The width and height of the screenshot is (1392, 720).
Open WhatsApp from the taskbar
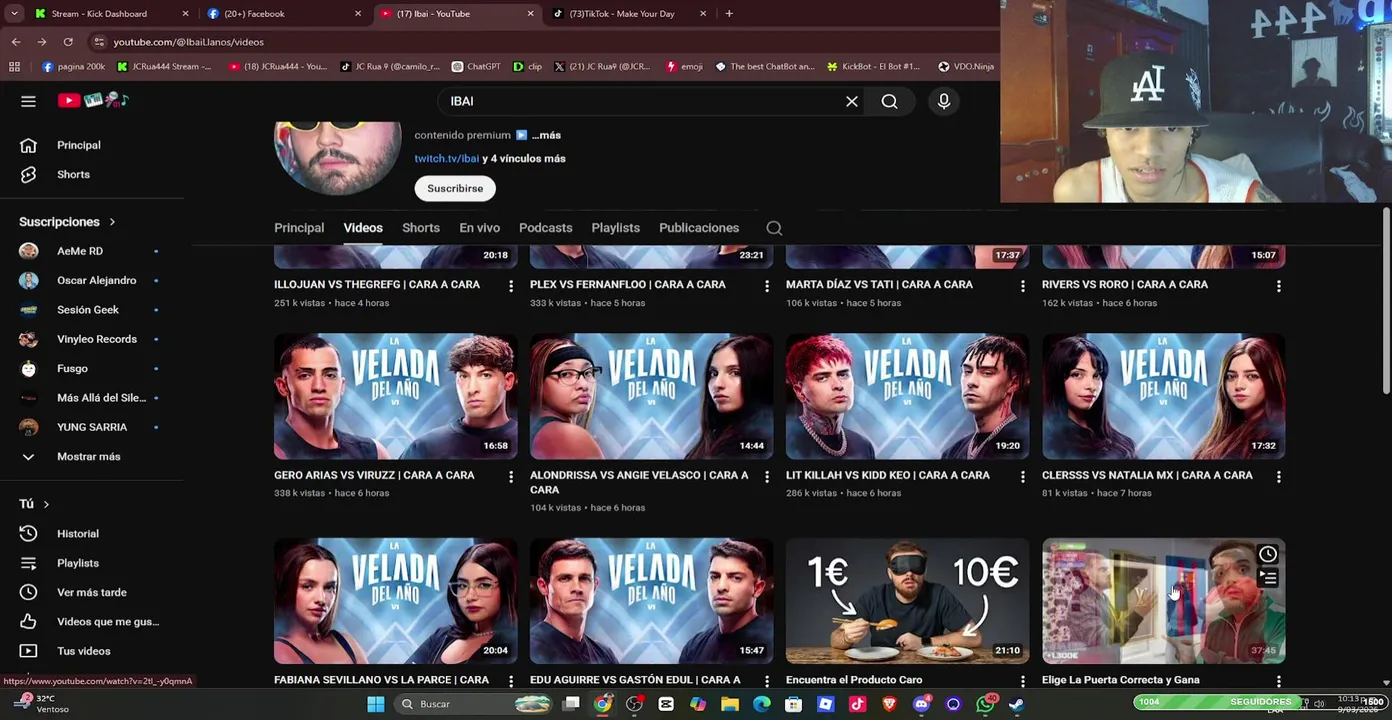coord(985,704)
